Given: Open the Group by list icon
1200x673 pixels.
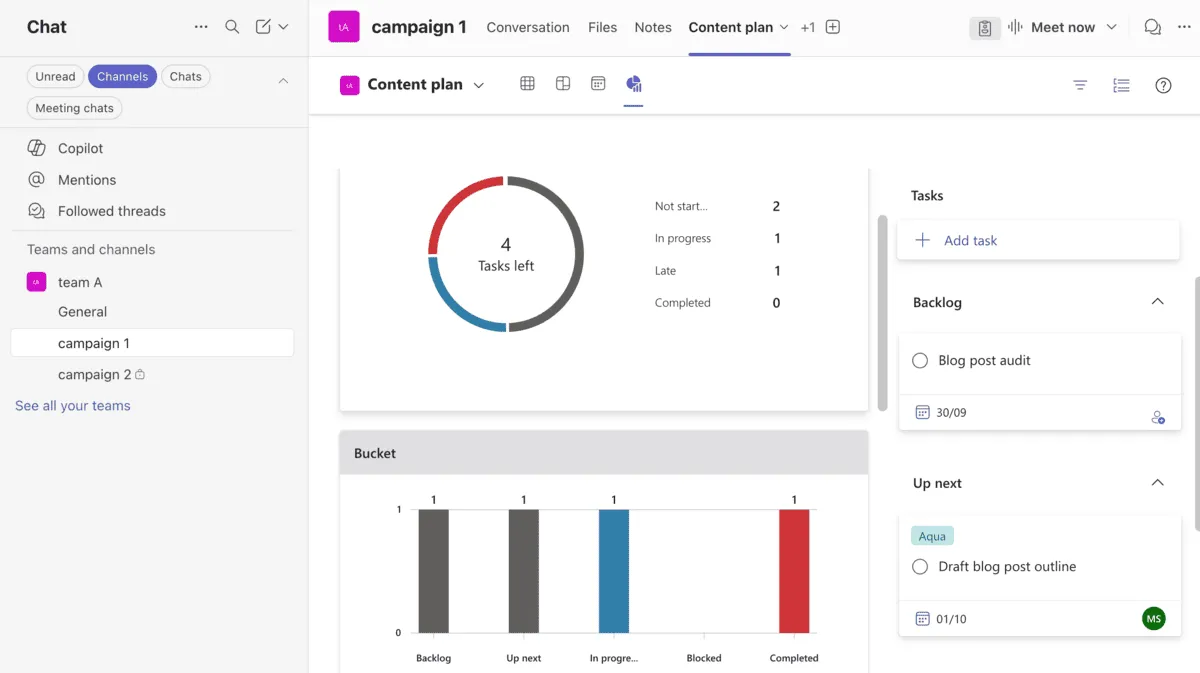Looking at the screenshot, I should coord(1121,85).
